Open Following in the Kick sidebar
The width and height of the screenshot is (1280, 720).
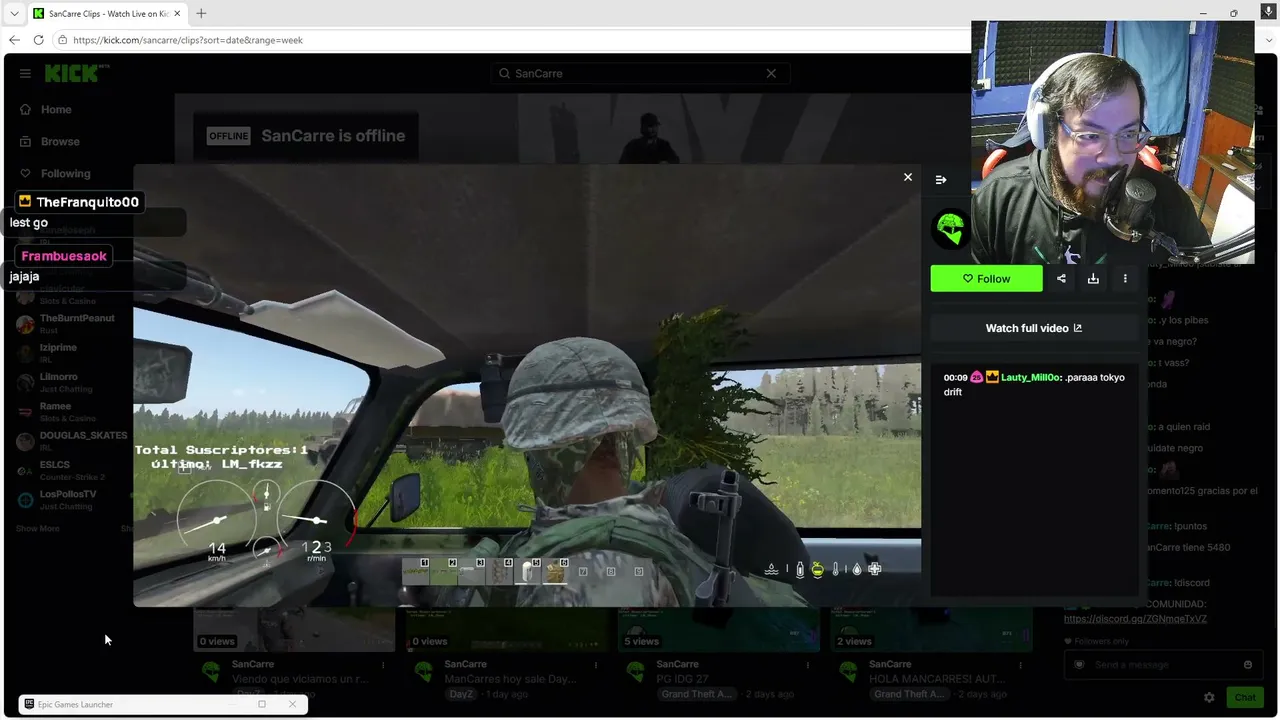point(55,174)
